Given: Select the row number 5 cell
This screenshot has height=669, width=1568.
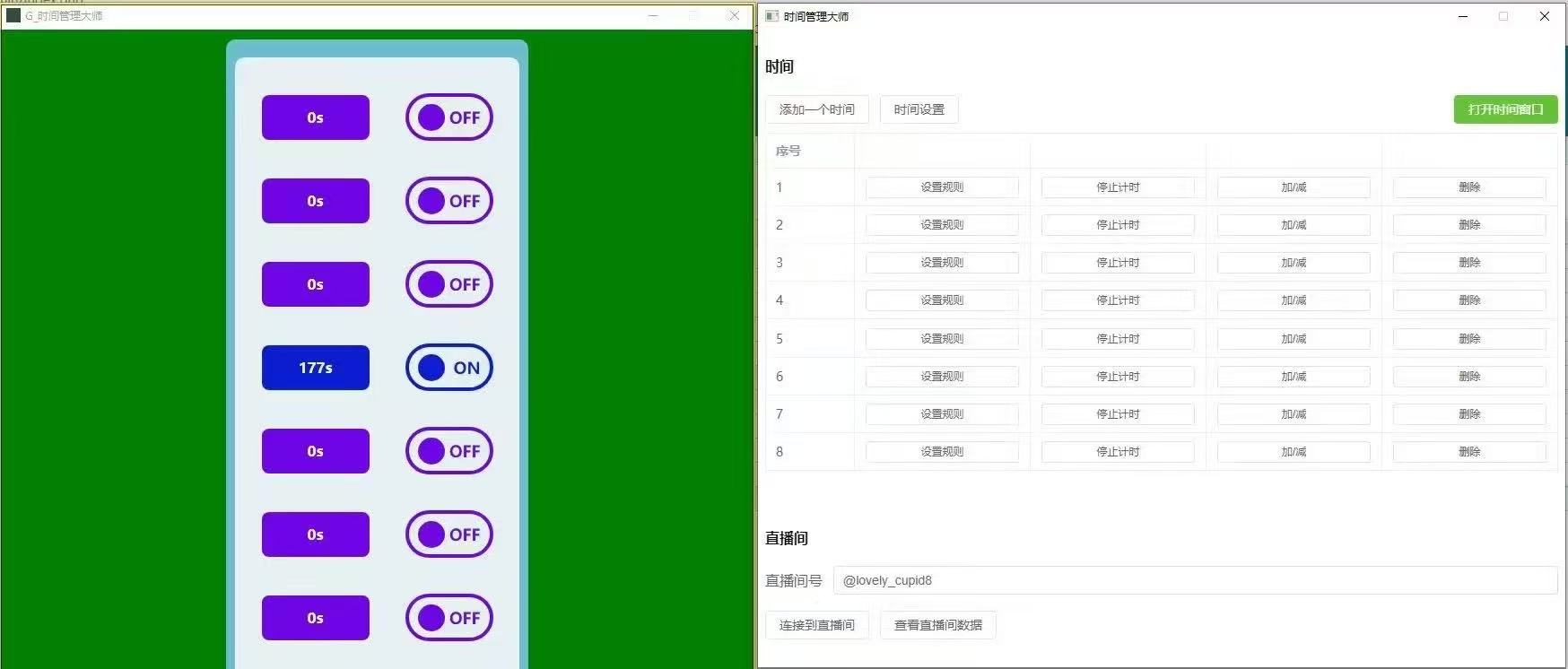Looking at the screenshot, I should point(809,339).
